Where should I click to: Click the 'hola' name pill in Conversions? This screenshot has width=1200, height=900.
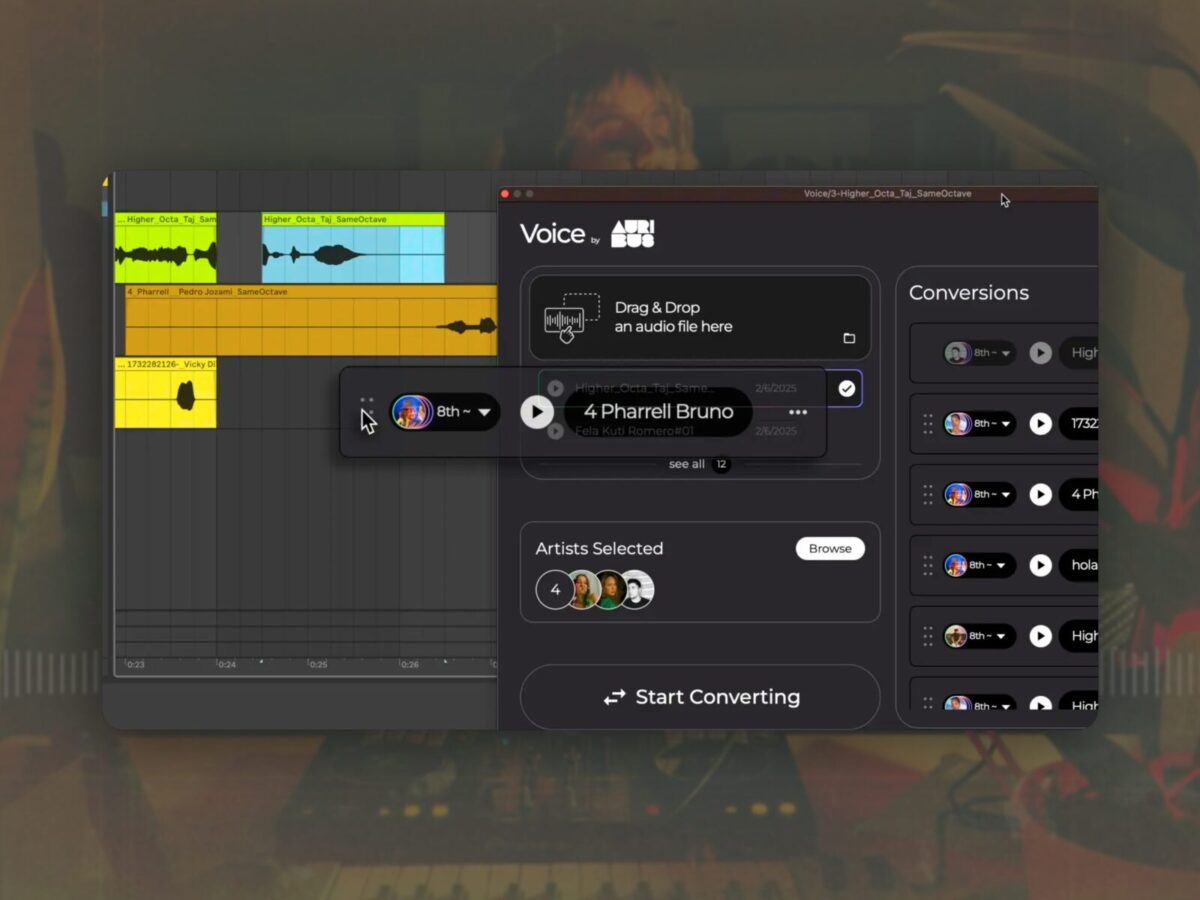click(x=1079, y=565)
